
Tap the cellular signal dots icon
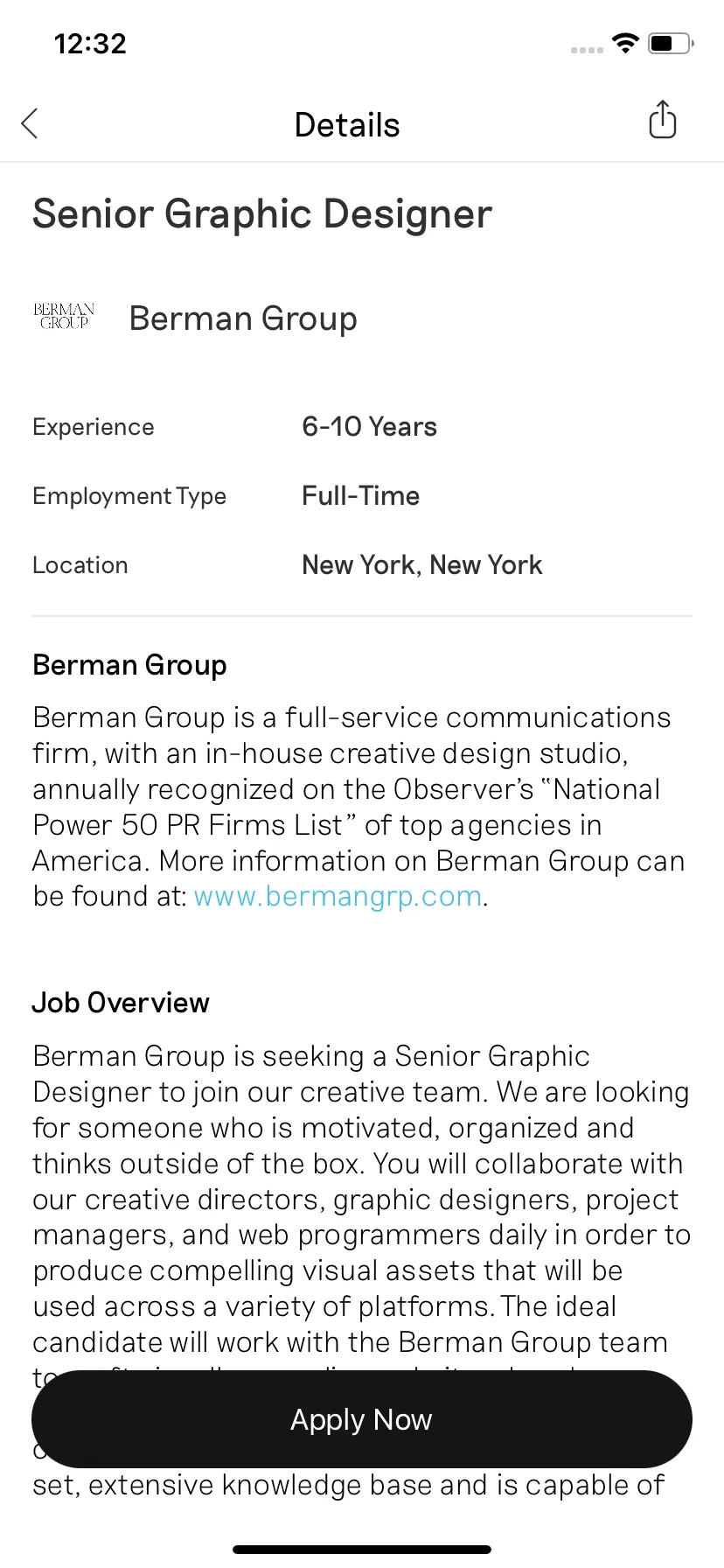[x=587, y=50]
